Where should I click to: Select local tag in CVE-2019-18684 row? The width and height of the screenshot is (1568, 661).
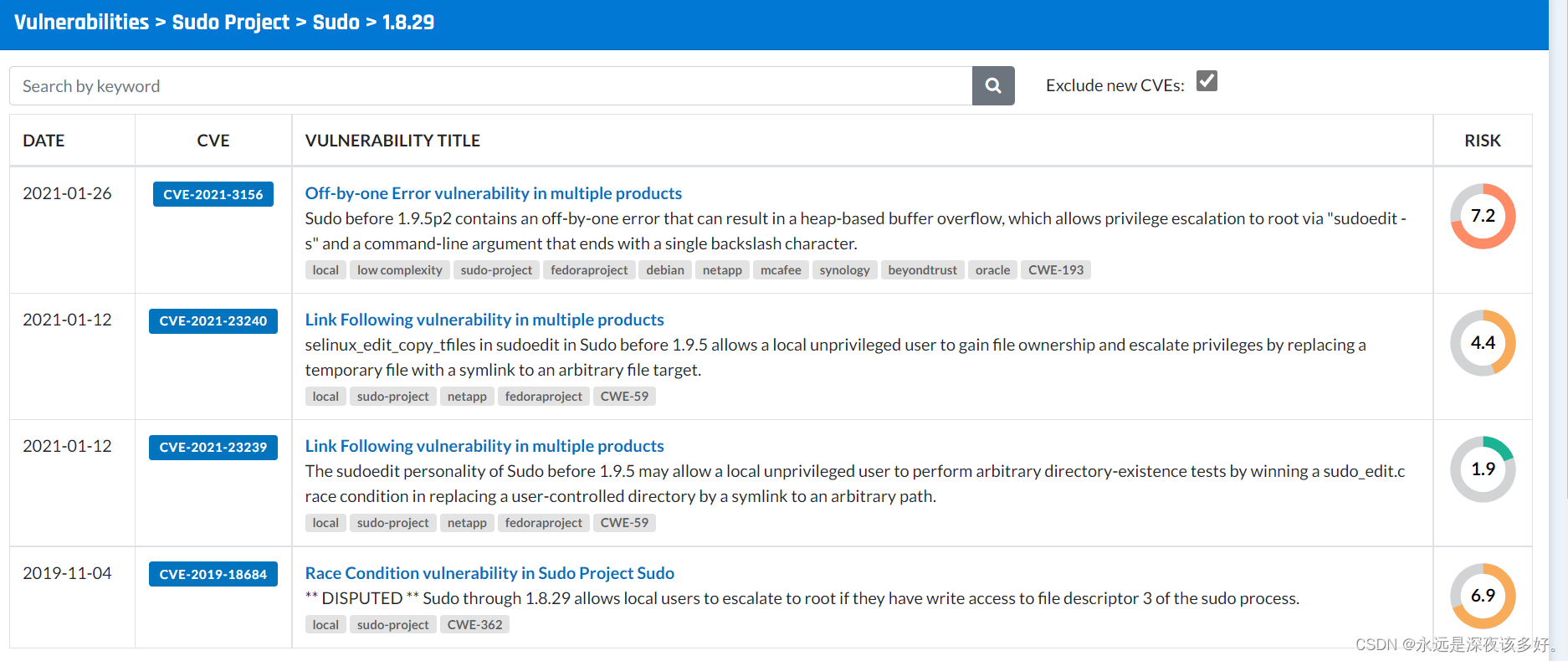[x=325, y=624]
